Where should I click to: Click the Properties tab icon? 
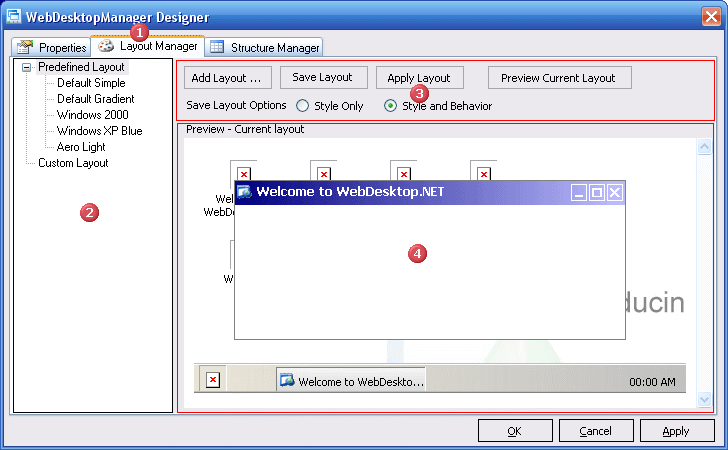pyautogui.click(x=25, y=47)
